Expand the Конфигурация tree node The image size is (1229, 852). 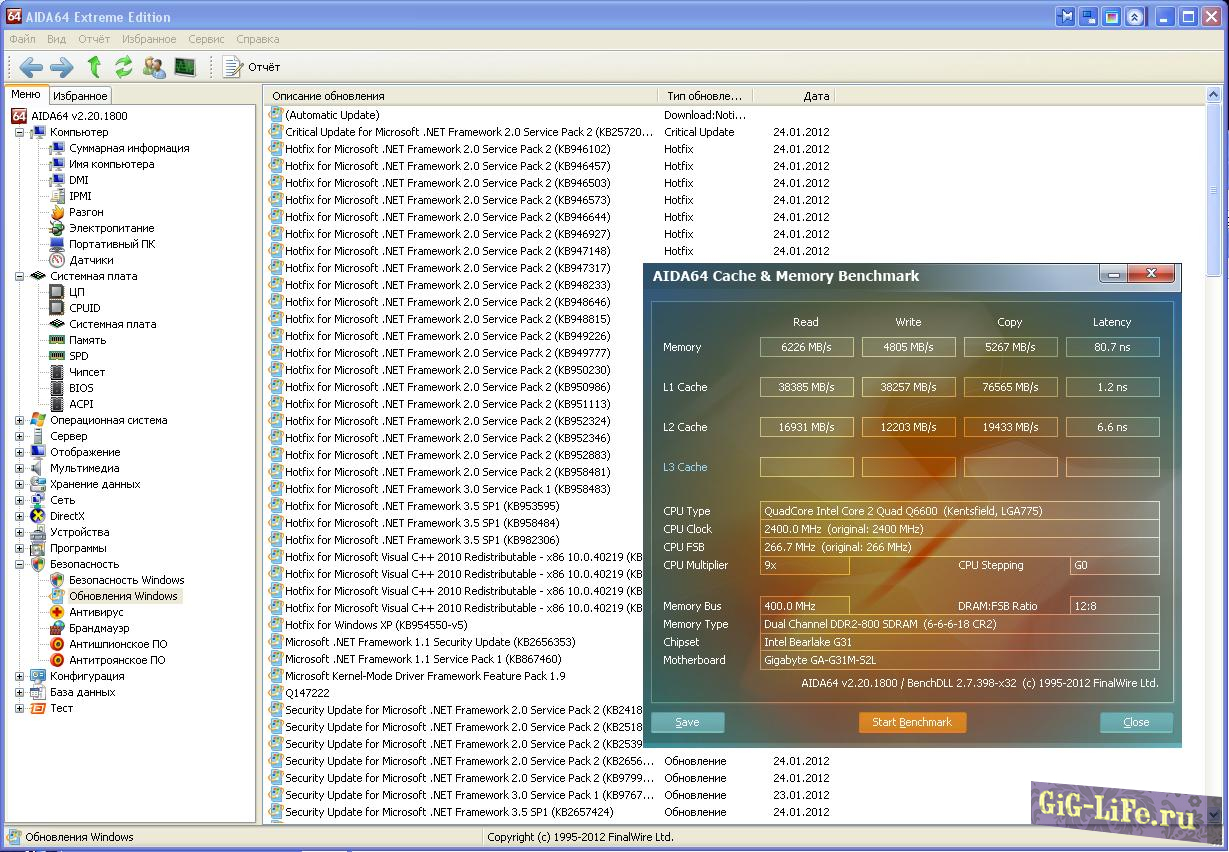click(x=19, y=676)
